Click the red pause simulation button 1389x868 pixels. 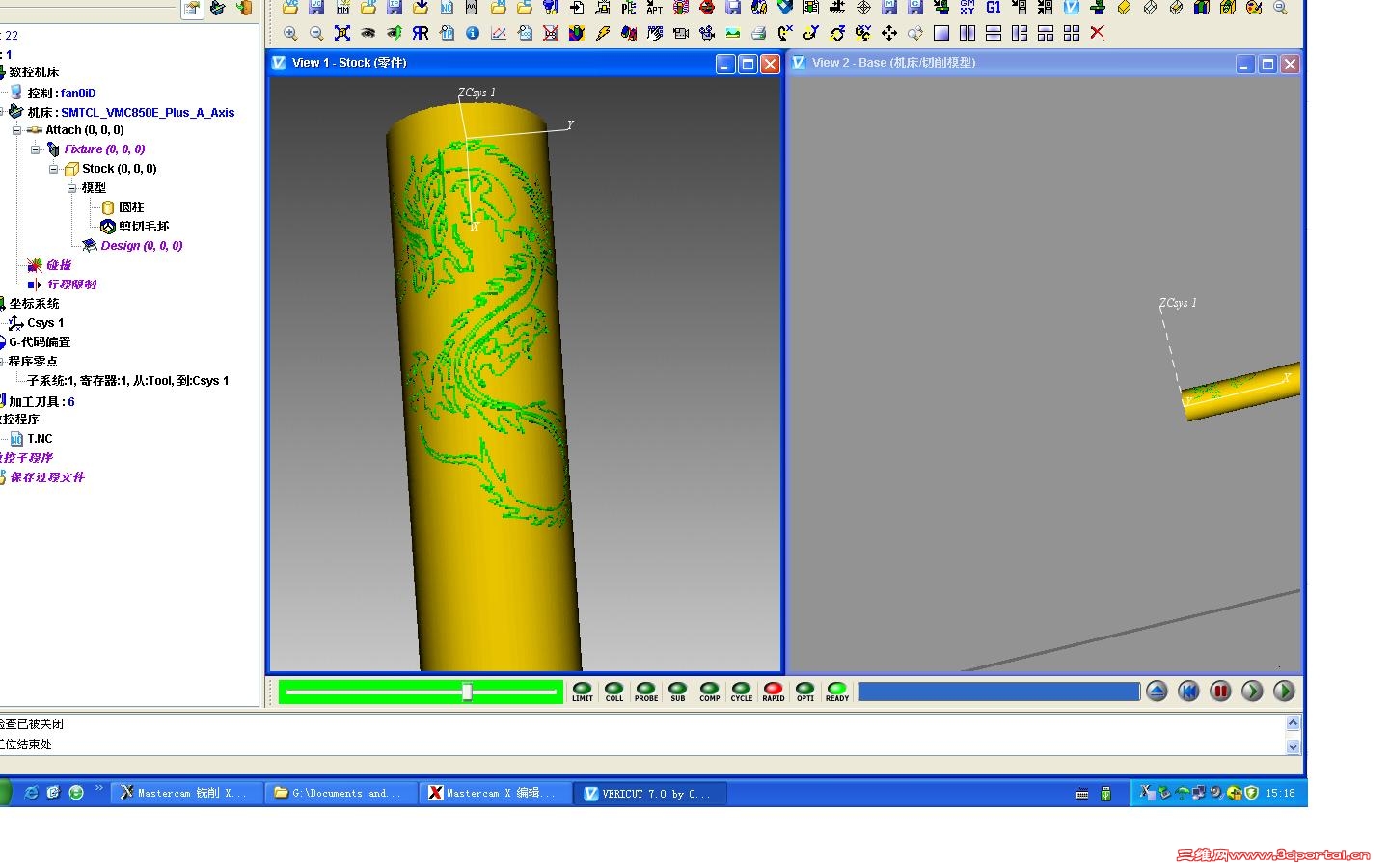(1220, 691)
